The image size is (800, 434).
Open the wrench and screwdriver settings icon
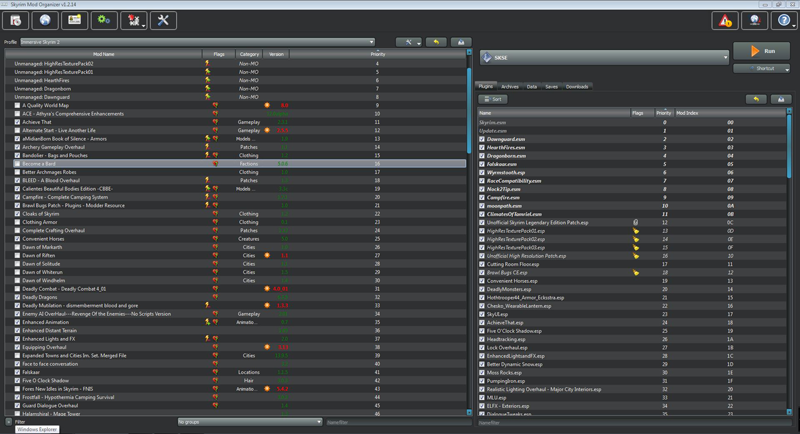coord(162,20)
